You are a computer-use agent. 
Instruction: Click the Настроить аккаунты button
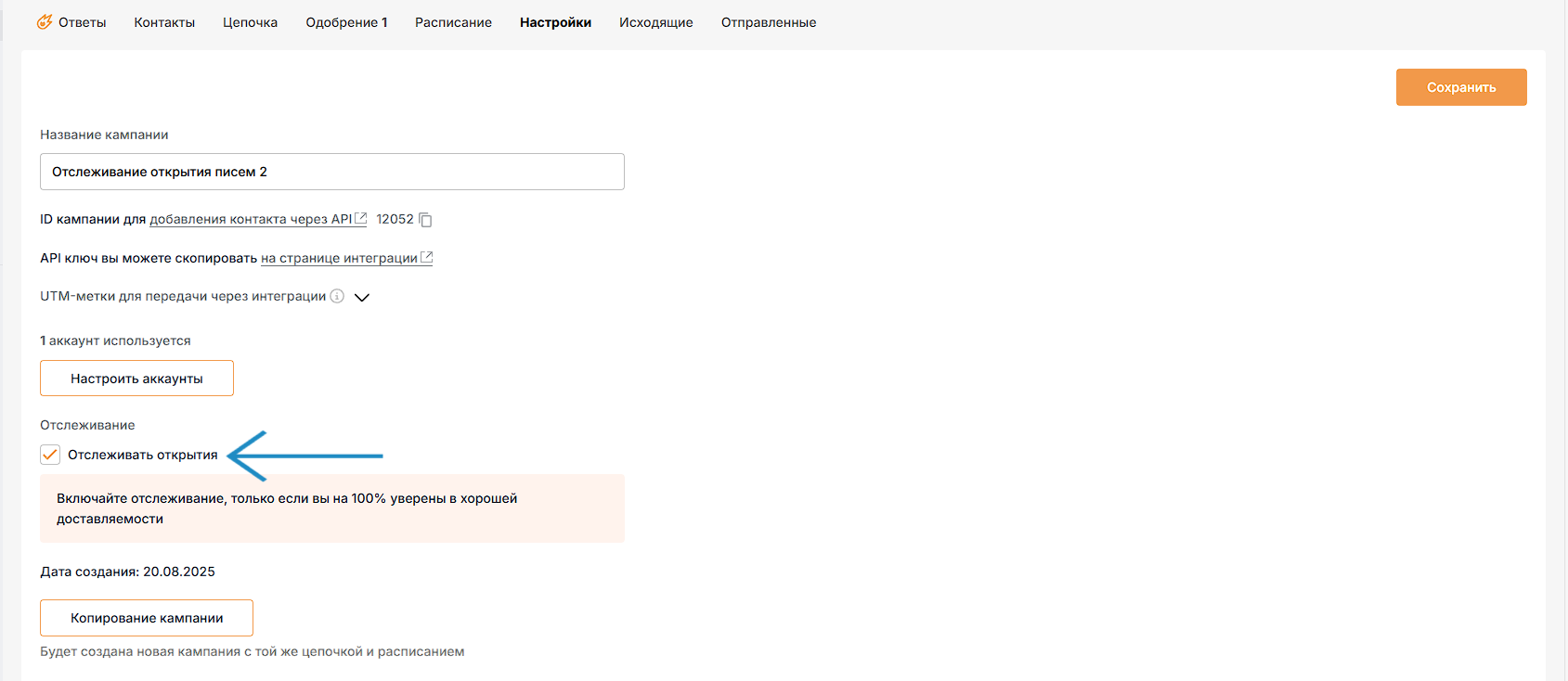click(x=136, y=379)
